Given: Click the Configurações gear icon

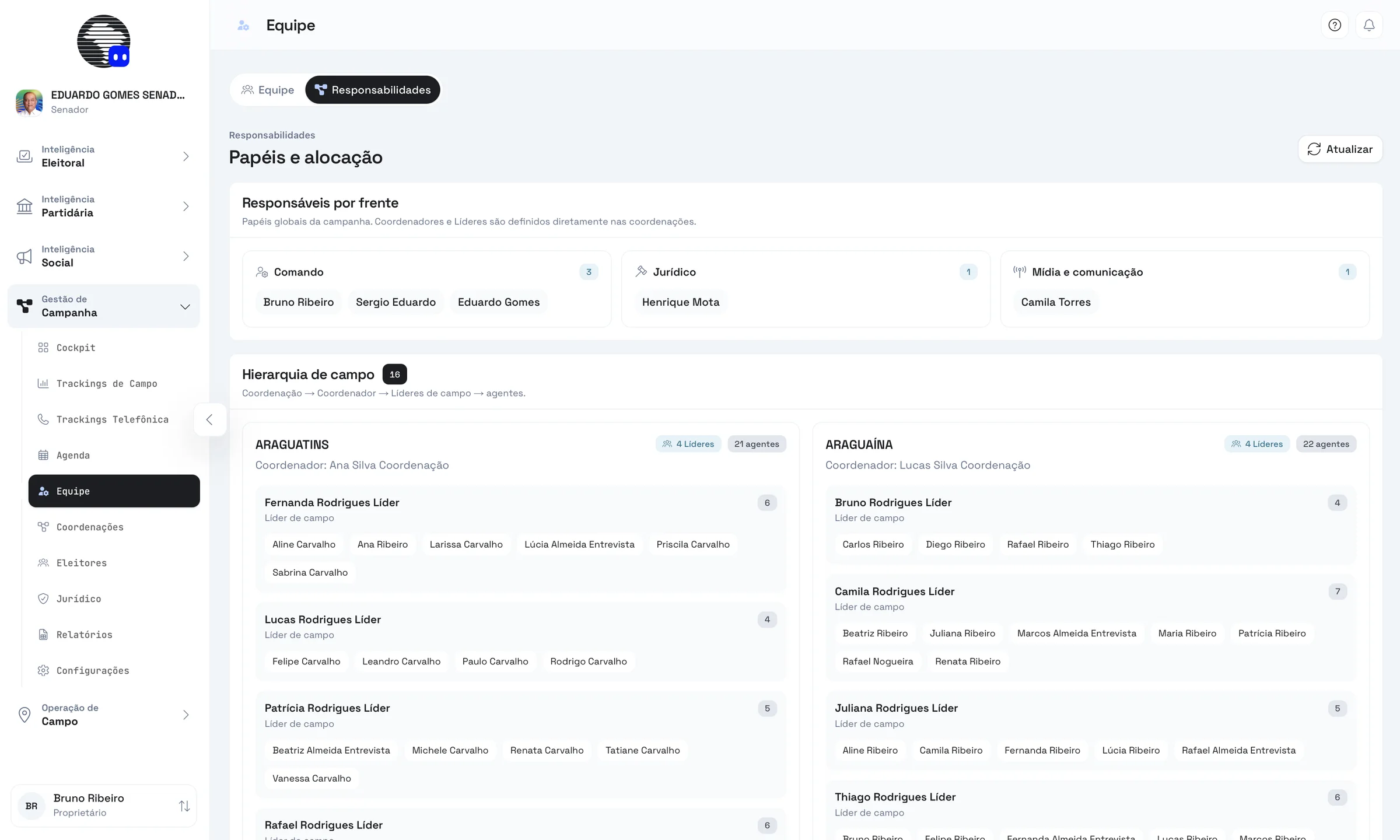Looking at the screenshot, I should coord(43,670).
